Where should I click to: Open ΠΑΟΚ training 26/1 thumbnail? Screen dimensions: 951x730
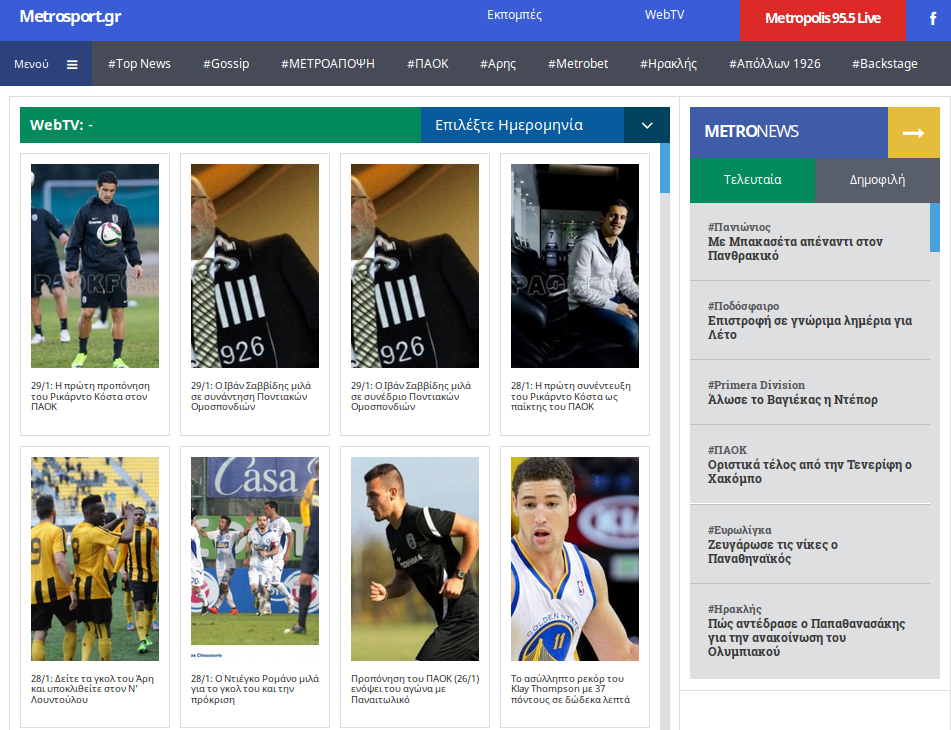point(415,559)
